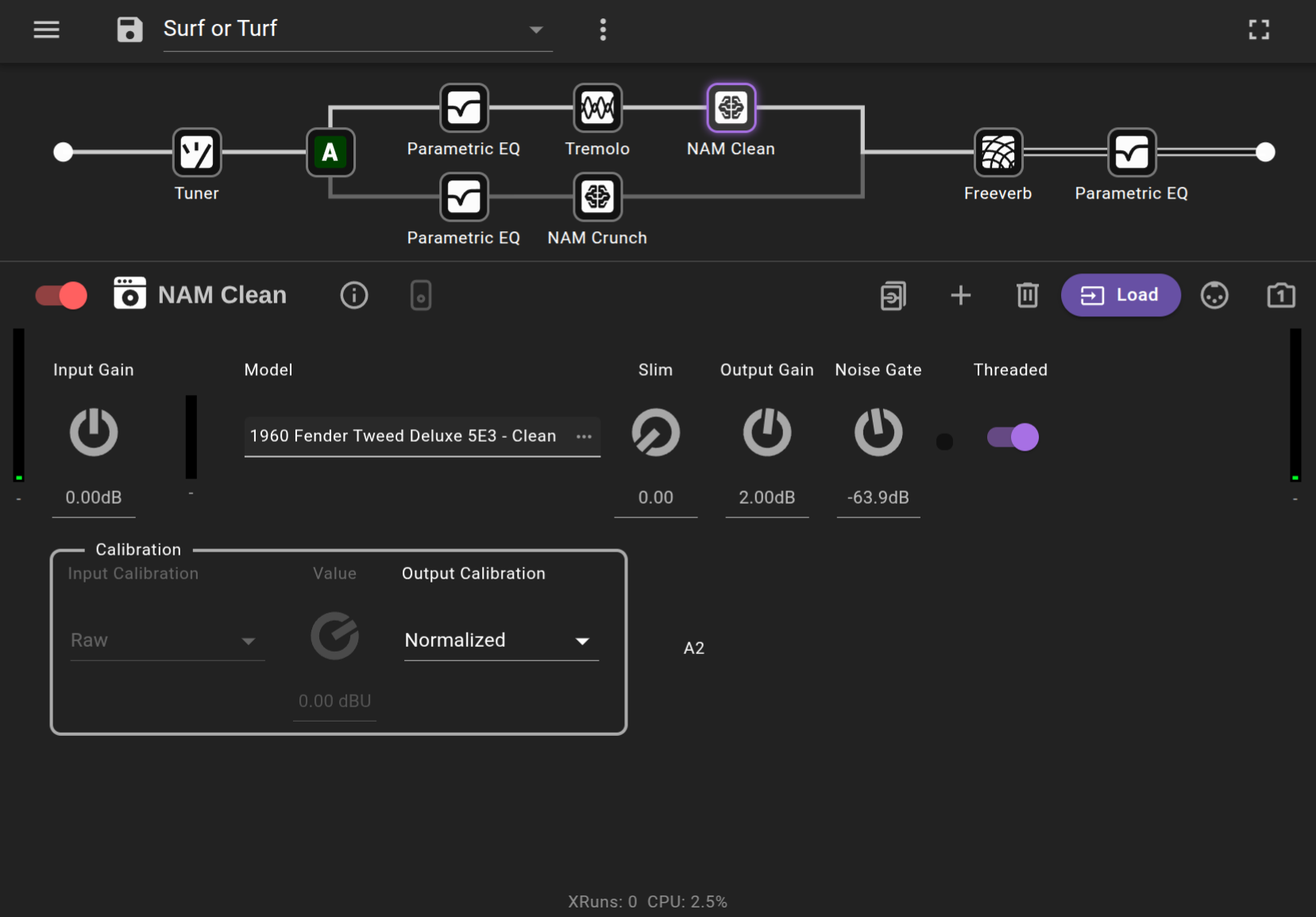Click the XRuns and CPU status text
This screenshot has width=1316, height=917.
point(647,902)
